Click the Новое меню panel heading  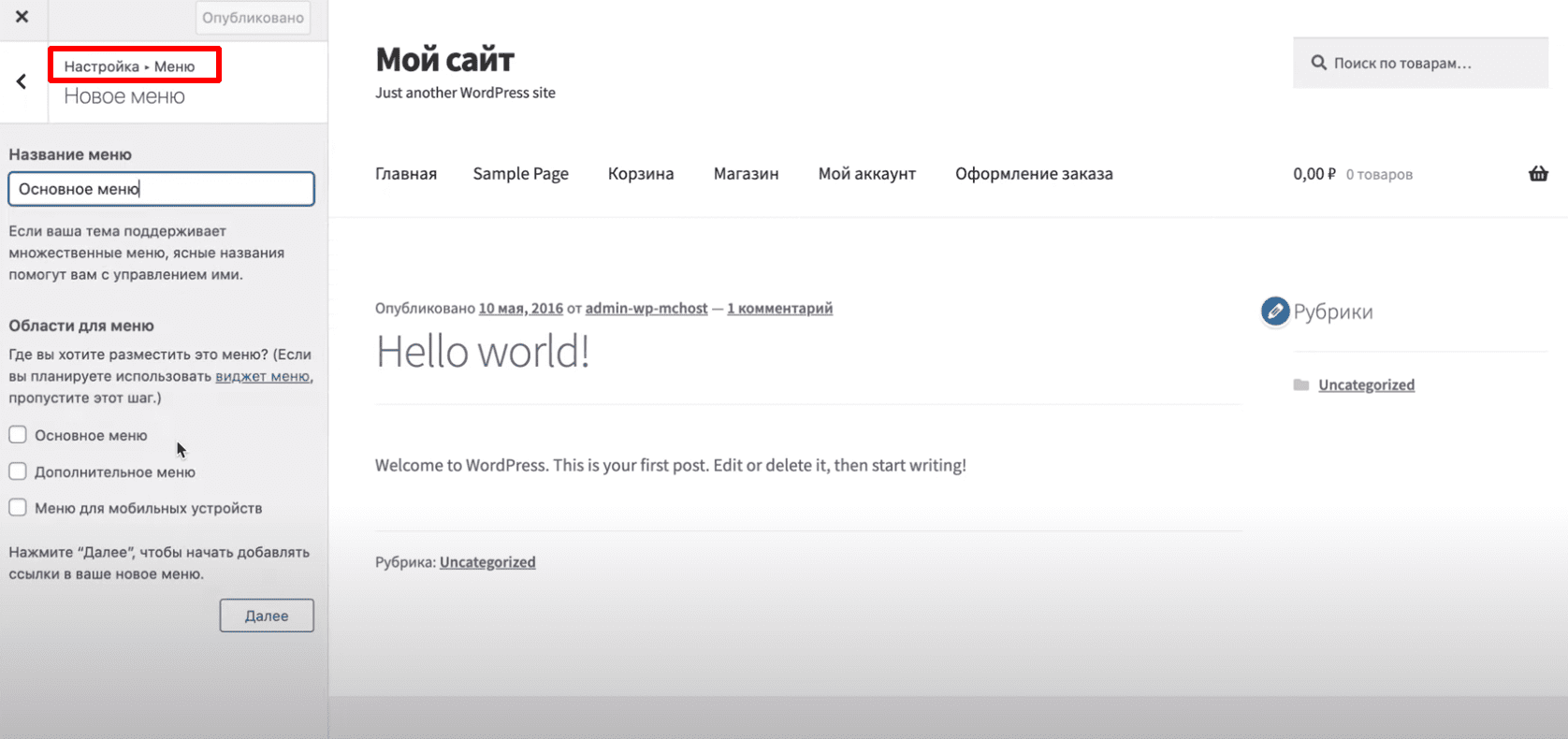(x=124, y=96)
